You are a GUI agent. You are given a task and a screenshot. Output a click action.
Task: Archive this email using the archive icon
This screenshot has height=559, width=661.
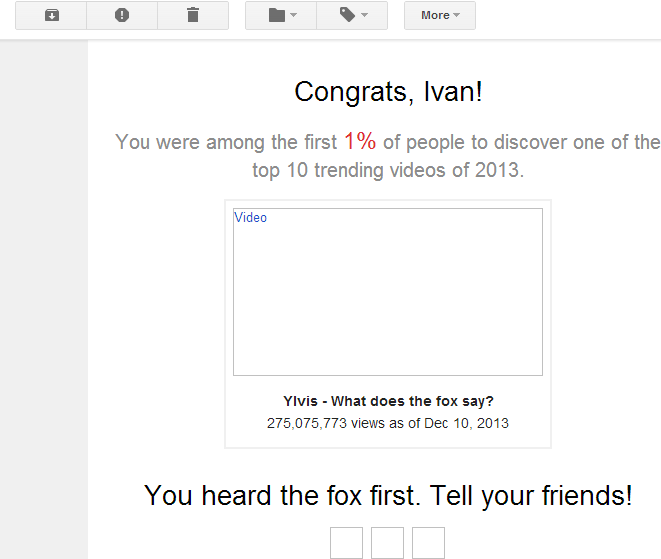pos(51,16)
